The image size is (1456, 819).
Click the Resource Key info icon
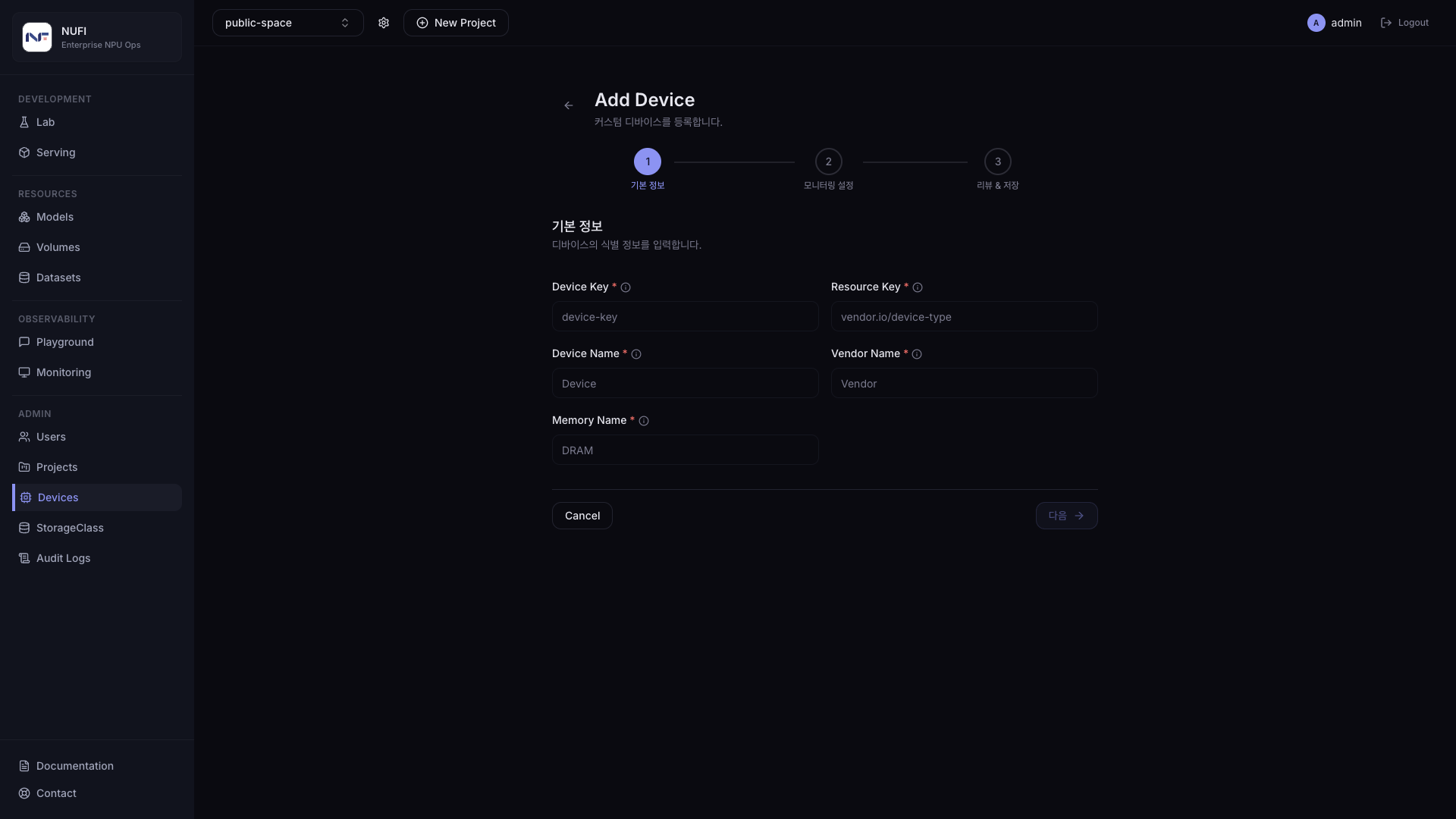(918, 287)
